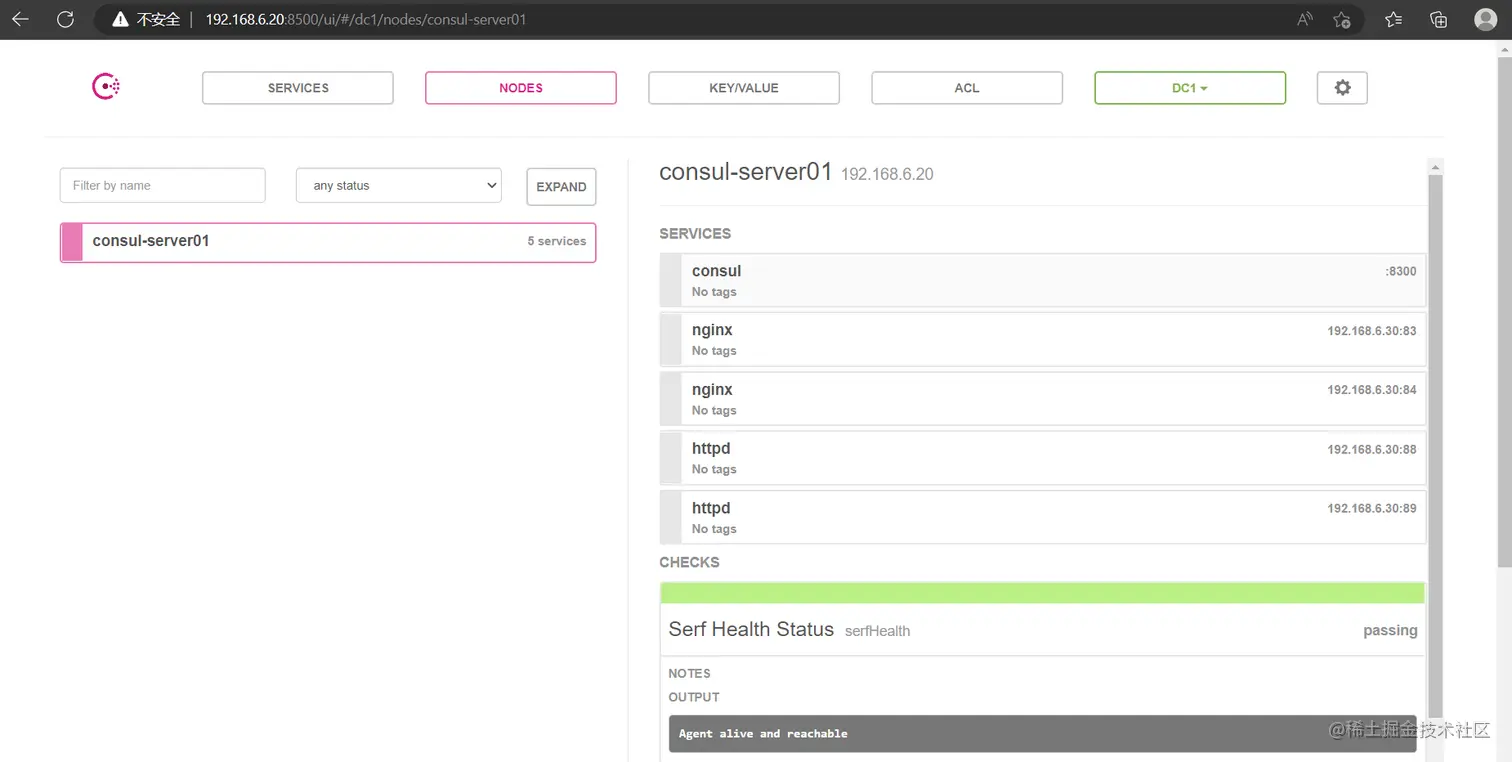Reload the page with refresh icon
The width and height of the screenshot is (1512, 762).
click(x=65, y=19)
